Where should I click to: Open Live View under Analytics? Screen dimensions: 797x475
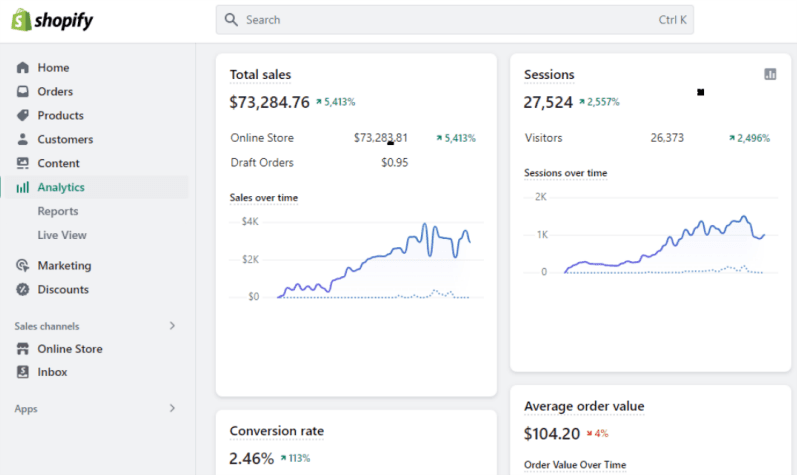(62, 235)
